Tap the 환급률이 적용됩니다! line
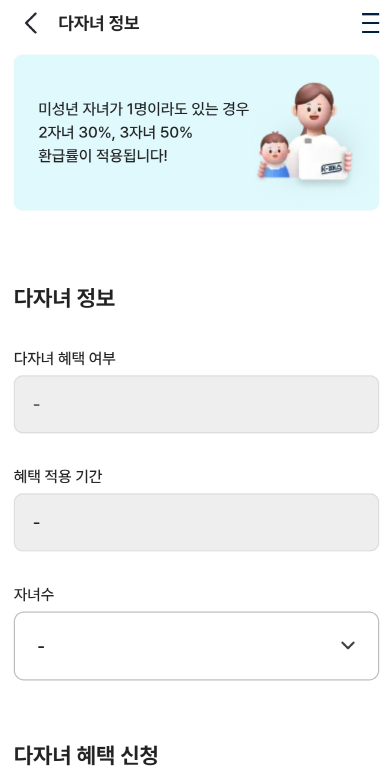 [103, 156]
